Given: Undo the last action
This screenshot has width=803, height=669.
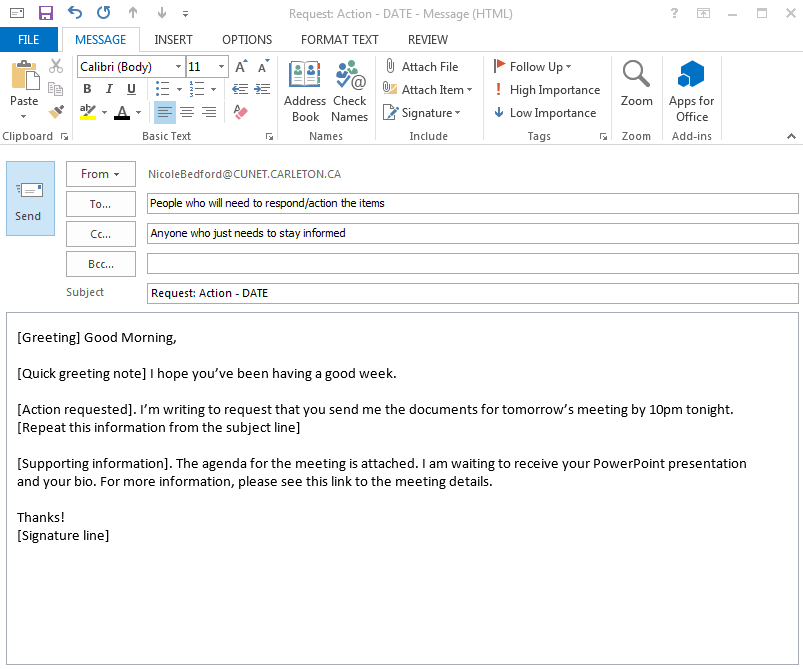Looking at the screenshot, I should [x=75, y=13].
